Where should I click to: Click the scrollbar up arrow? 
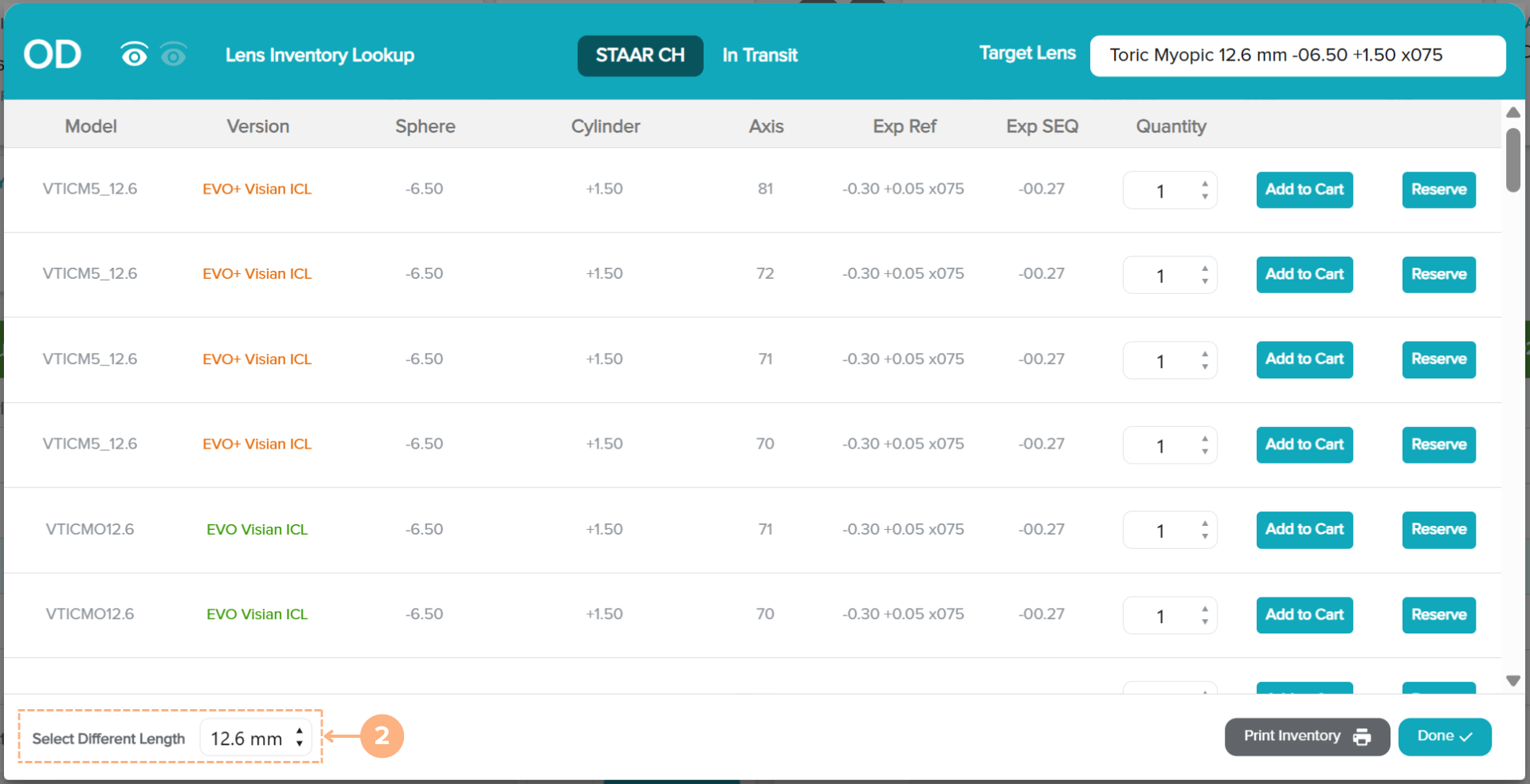coord(1512,112)
